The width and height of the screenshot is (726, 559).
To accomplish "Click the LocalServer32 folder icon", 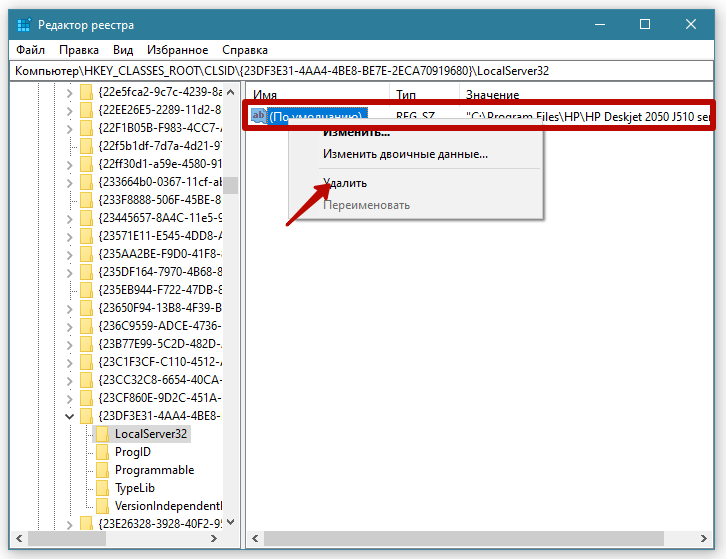I will click(x=101, y=434).
